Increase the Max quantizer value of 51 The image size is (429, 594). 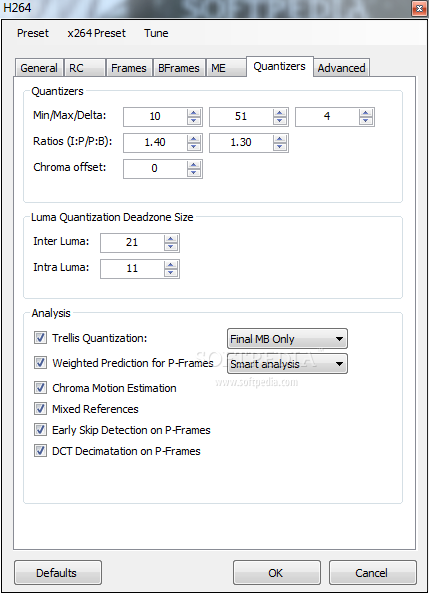(x=280, y=113)
